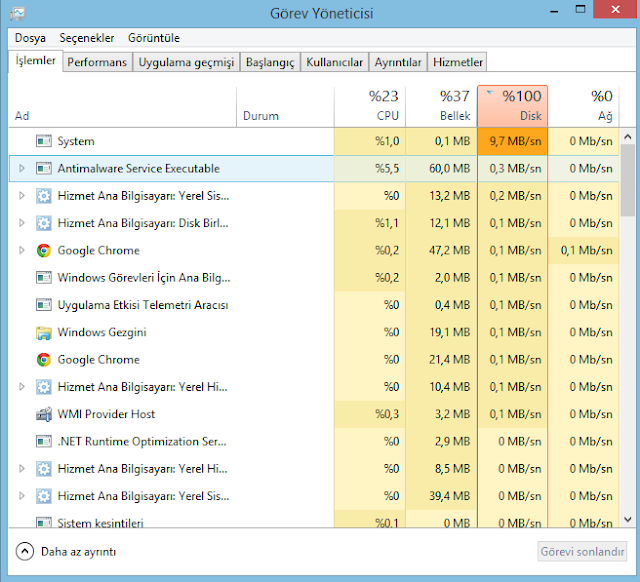640x582 pixels.
Task: Switch to the Performans tab
Action: 97,62
